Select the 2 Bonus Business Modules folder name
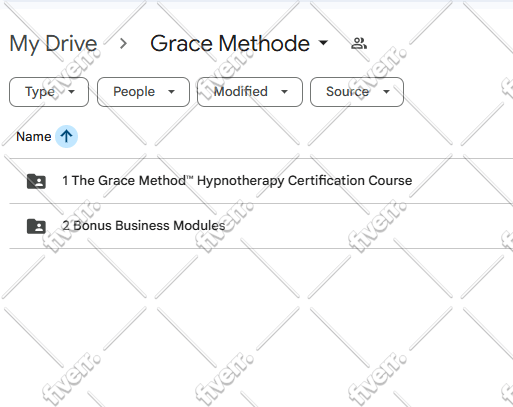513x407 pixels. (144, 226)
